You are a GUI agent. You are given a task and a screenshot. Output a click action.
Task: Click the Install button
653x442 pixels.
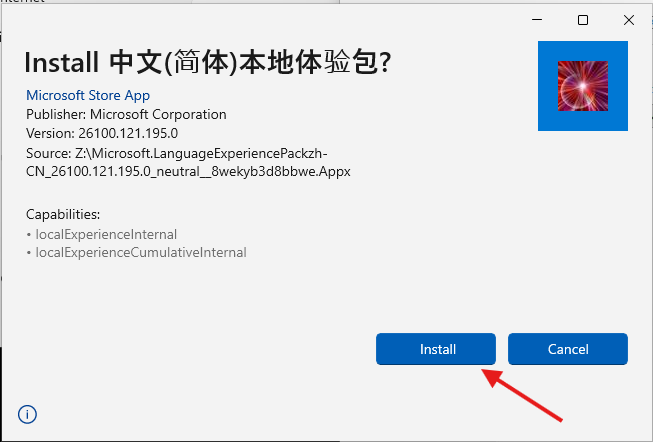[x=436, y=349]
